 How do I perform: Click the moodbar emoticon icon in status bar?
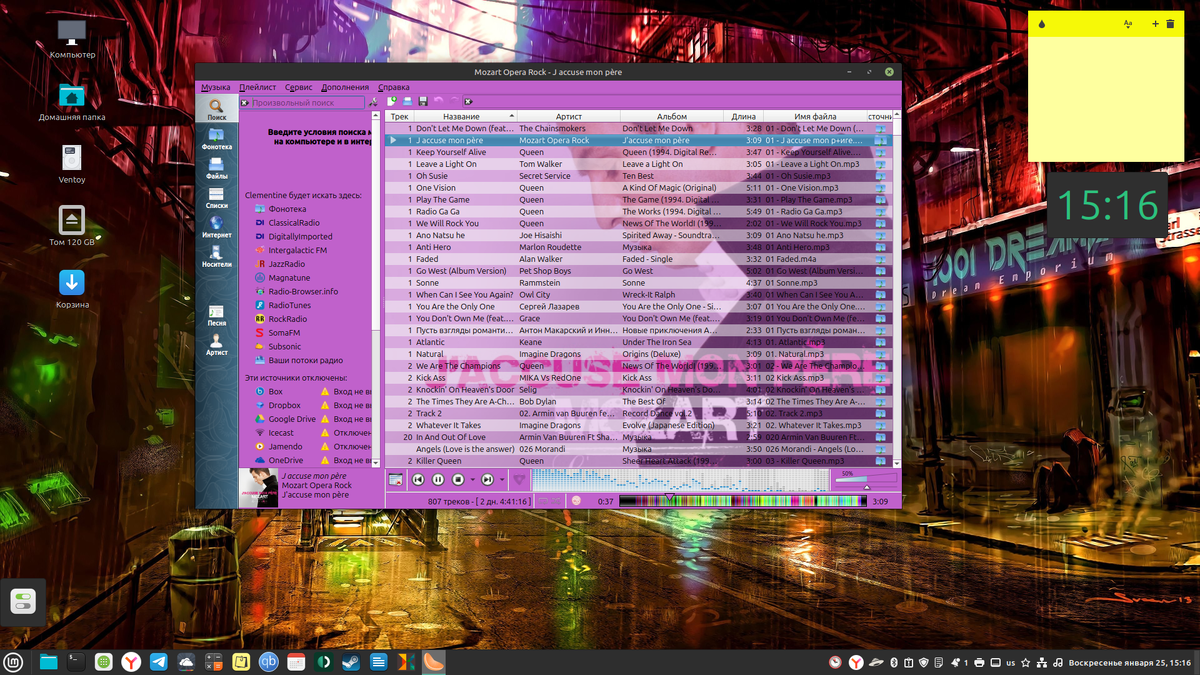point(576,500)
